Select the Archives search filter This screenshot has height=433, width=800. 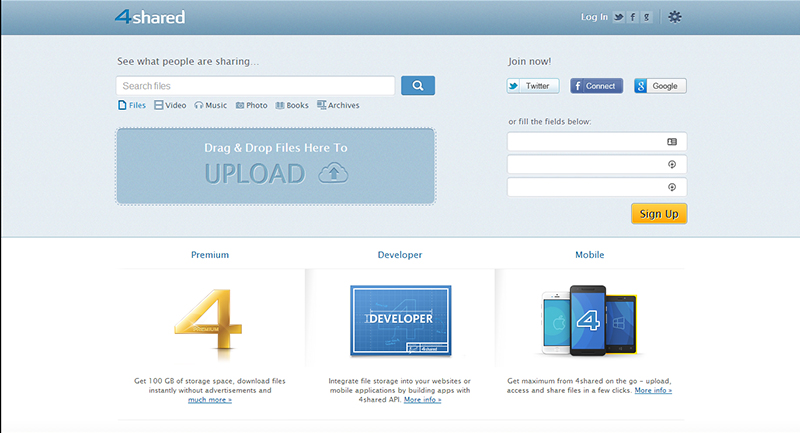coord(338,105)
